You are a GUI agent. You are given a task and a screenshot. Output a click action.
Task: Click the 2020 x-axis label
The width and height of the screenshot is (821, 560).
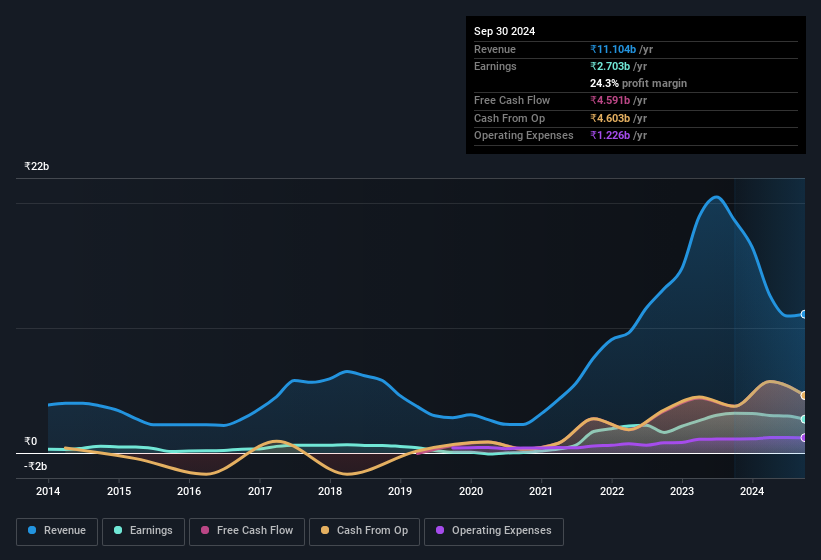point(471,491)
